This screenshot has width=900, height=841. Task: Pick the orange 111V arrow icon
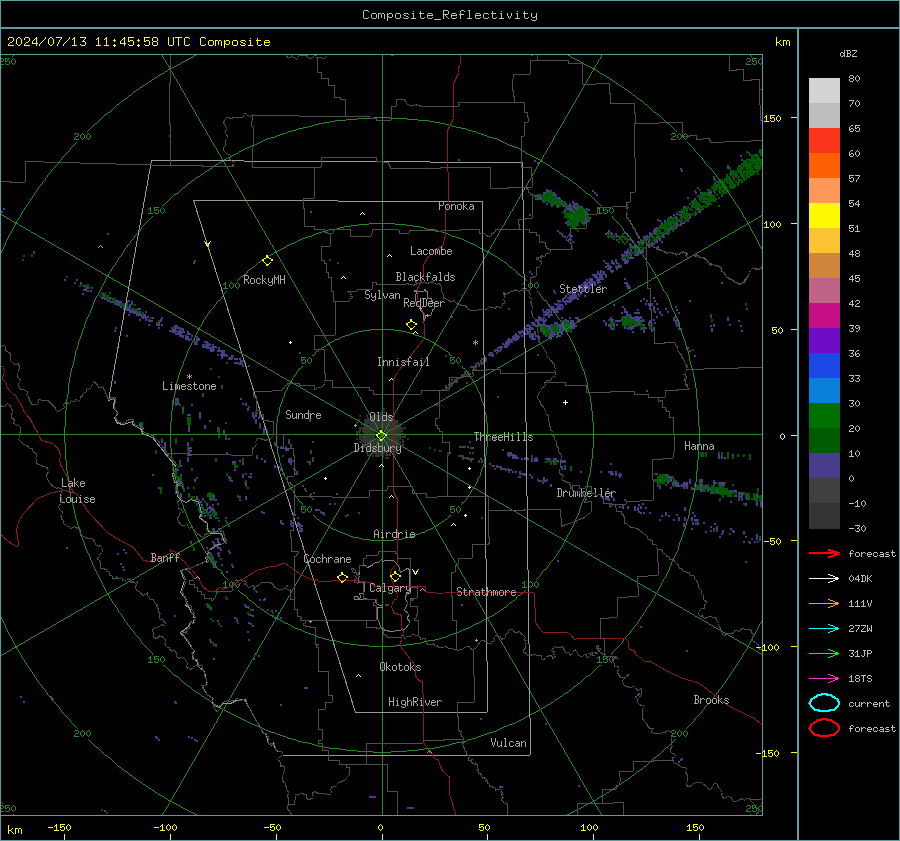824,603
